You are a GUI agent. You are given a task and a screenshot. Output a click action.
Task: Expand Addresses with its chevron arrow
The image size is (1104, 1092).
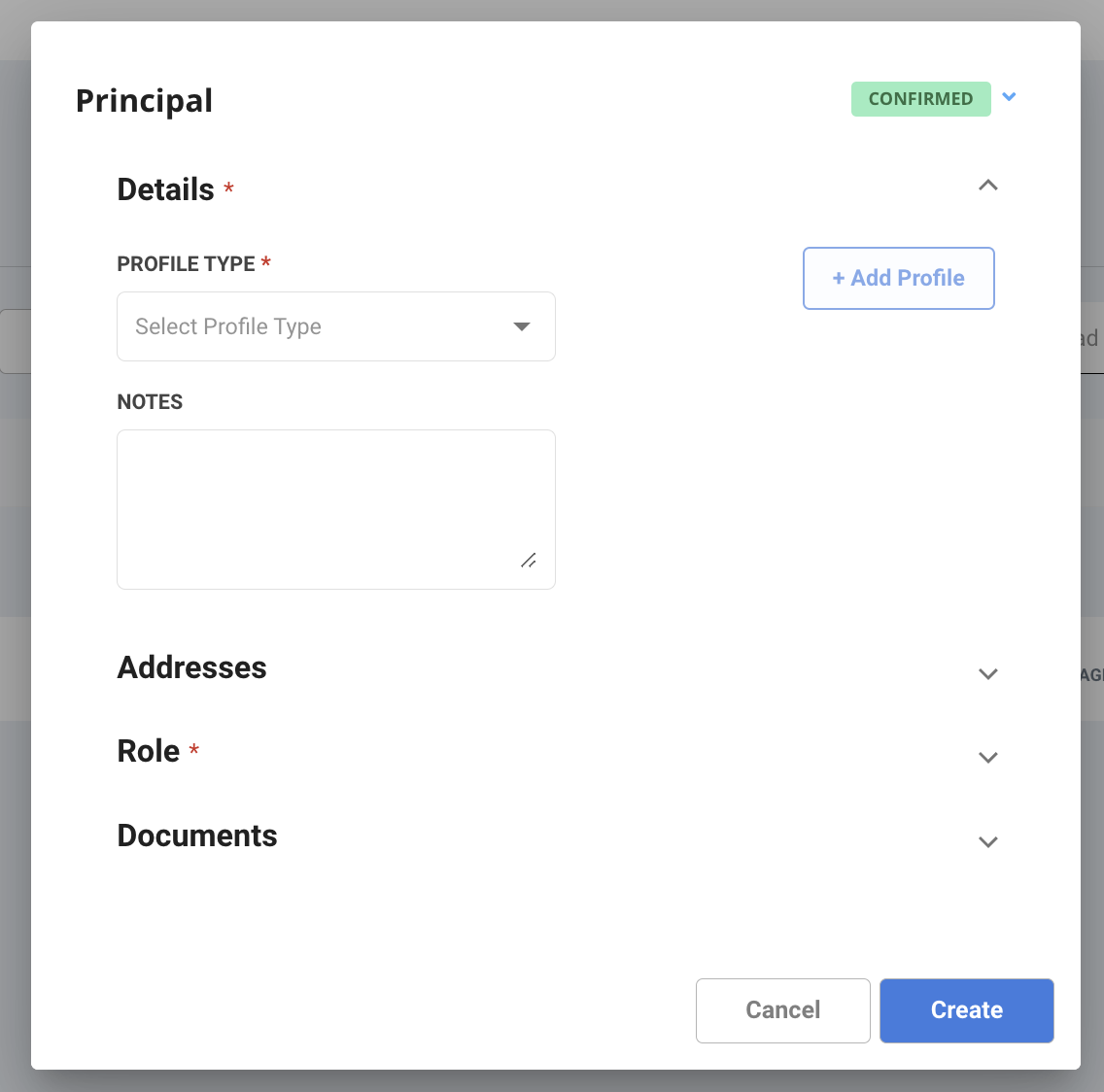(987, 674)
